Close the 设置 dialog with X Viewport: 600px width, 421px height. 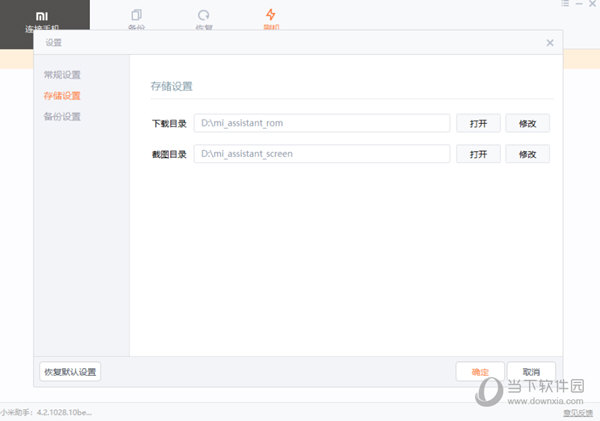550,43
